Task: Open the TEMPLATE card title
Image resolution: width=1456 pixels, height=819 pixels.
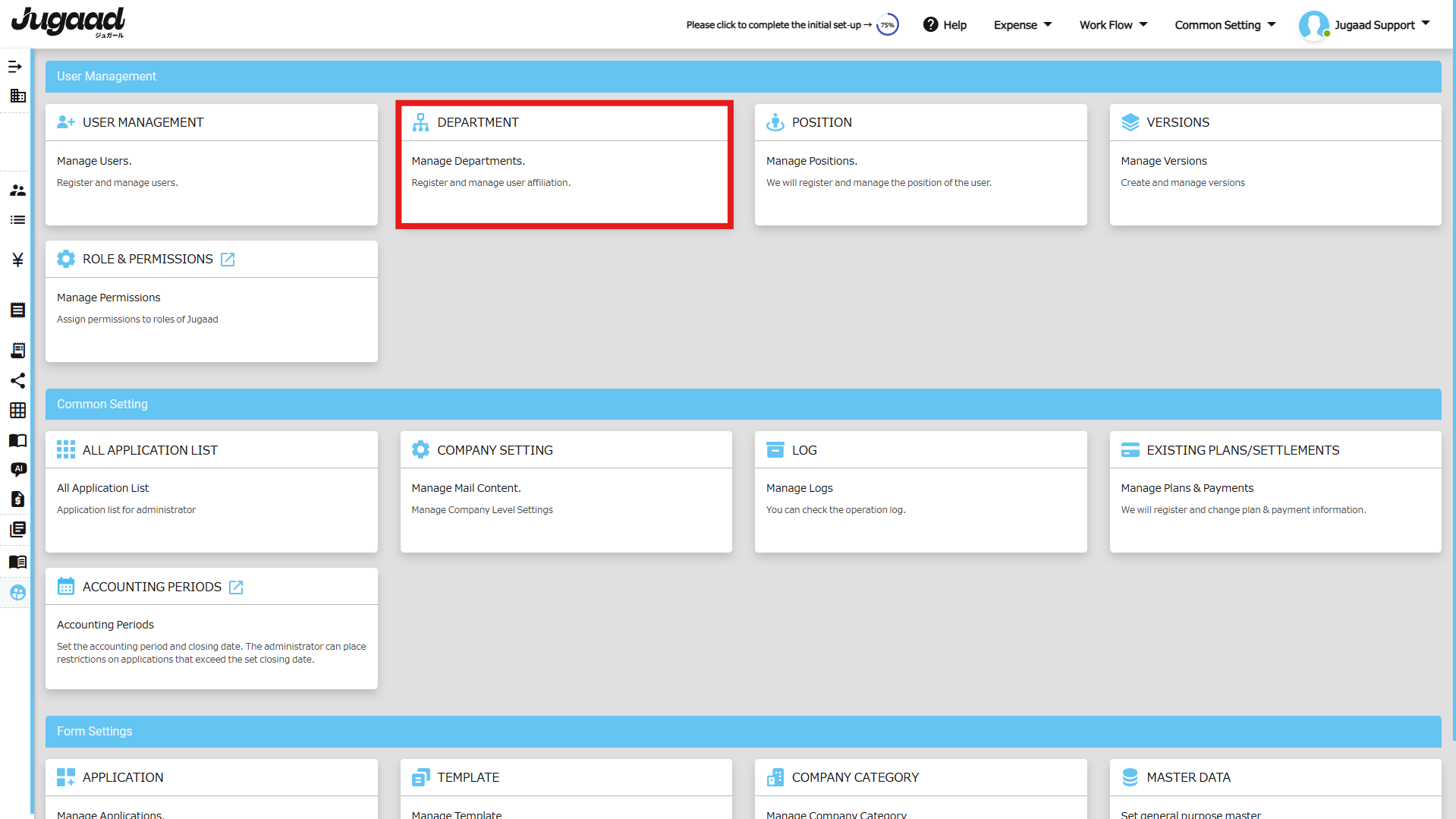Action: (x=468, y=777)
